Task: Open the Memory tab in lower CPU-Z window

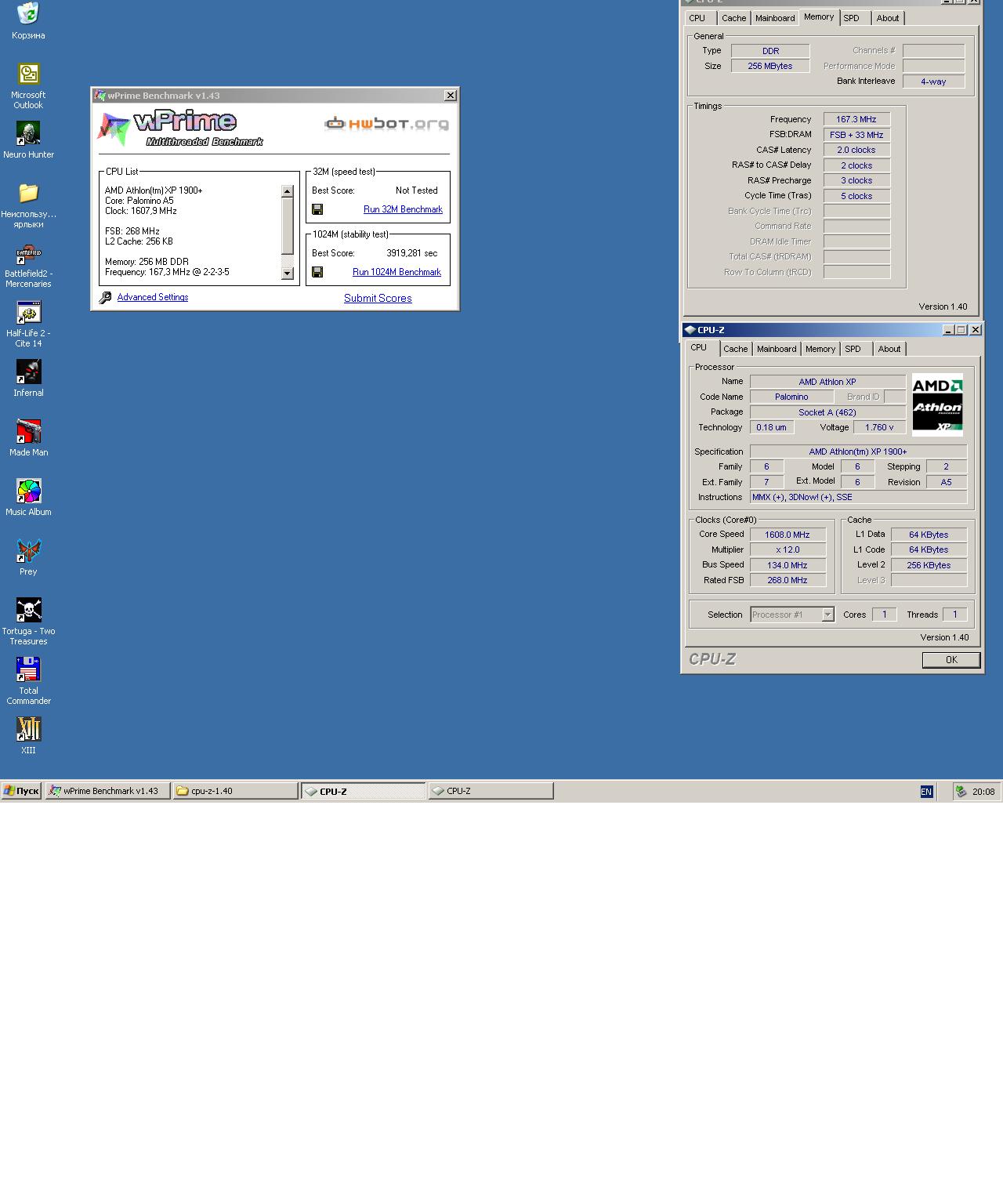Action: point(820,349)
